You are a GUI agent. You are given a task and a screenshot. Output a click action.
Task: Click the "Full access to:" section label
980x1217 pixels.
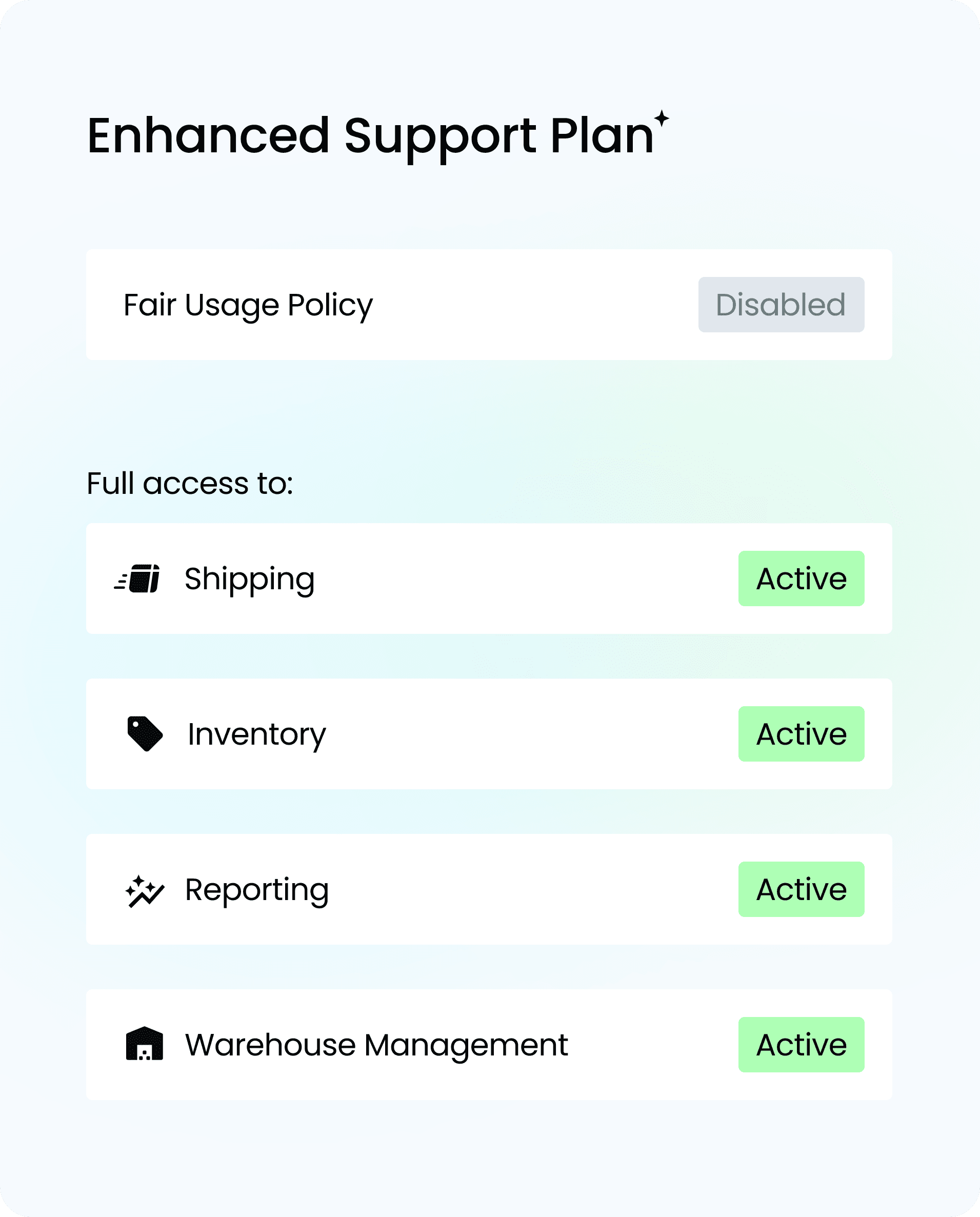click(190, 484)
